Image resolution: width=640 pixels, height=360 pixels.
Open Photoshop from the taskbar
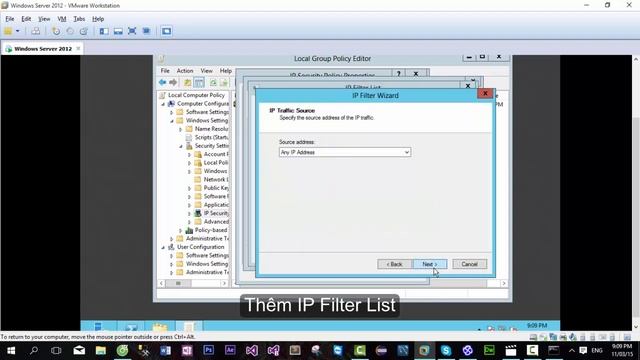tap(209, 351)
